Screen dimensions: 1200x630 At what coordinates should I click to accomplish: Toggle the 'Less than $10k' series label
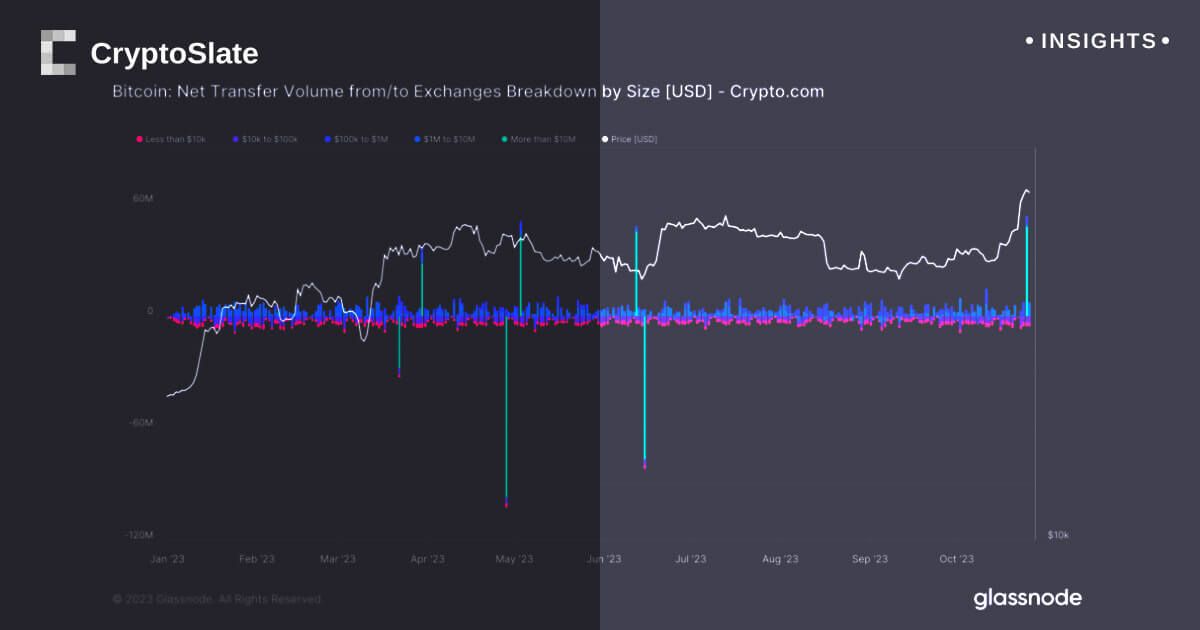tap(175, 139)
